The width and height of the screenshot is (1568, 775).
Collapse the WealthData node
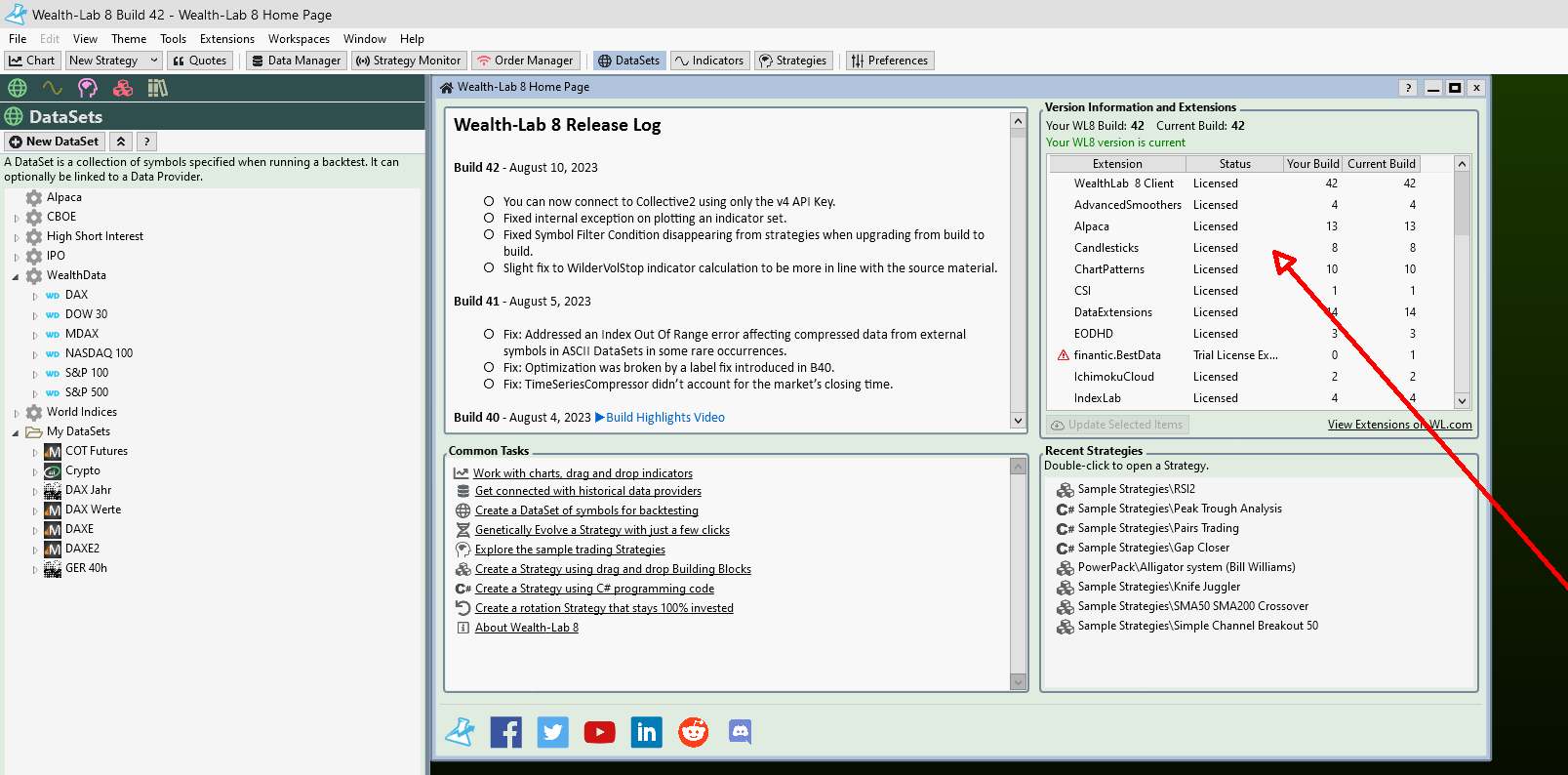coord(17,276)
